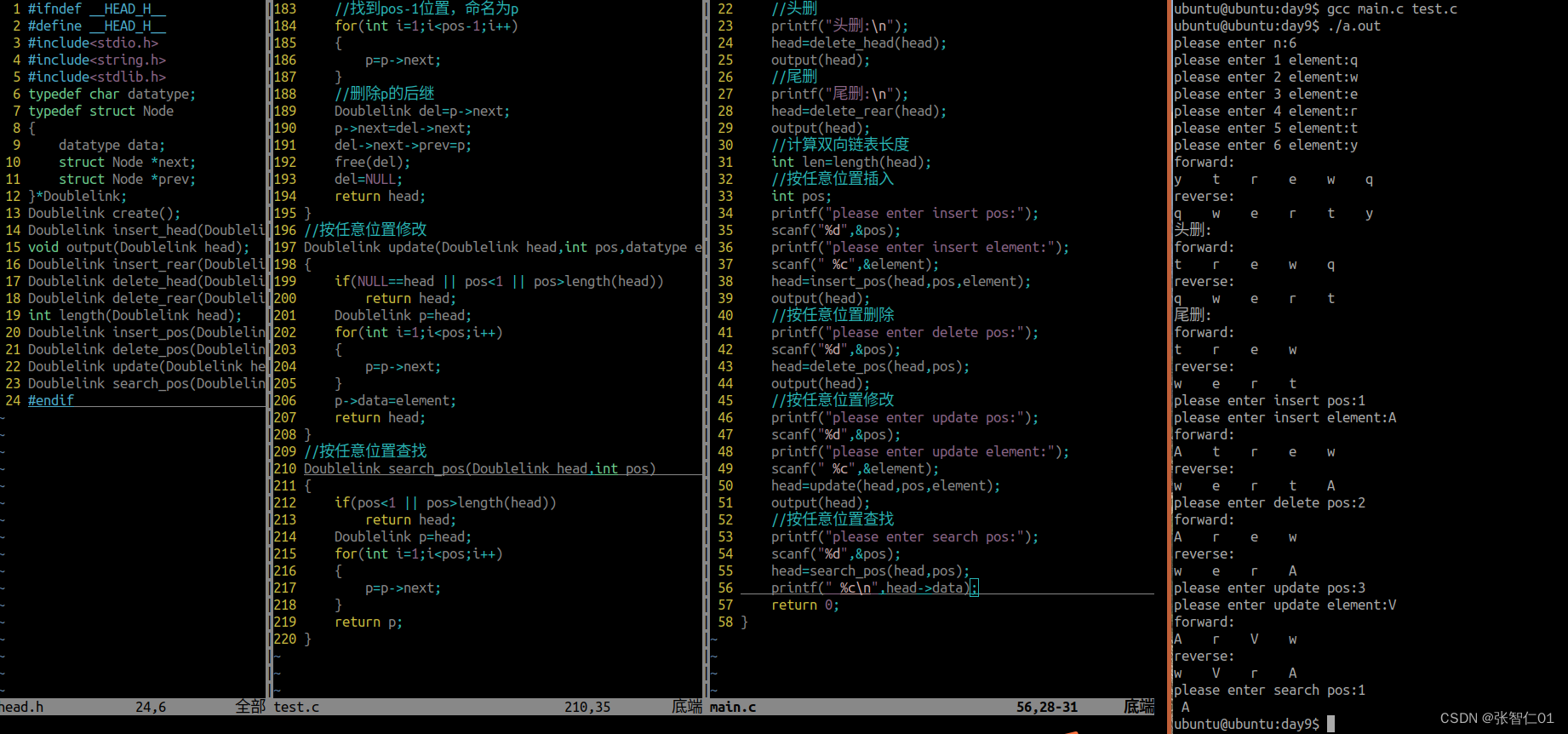The width and height of the screenshot is (1568, 734).
Task: Click 'please enter update pos:3' terminal line
Action: click(x=1269, y=588)
